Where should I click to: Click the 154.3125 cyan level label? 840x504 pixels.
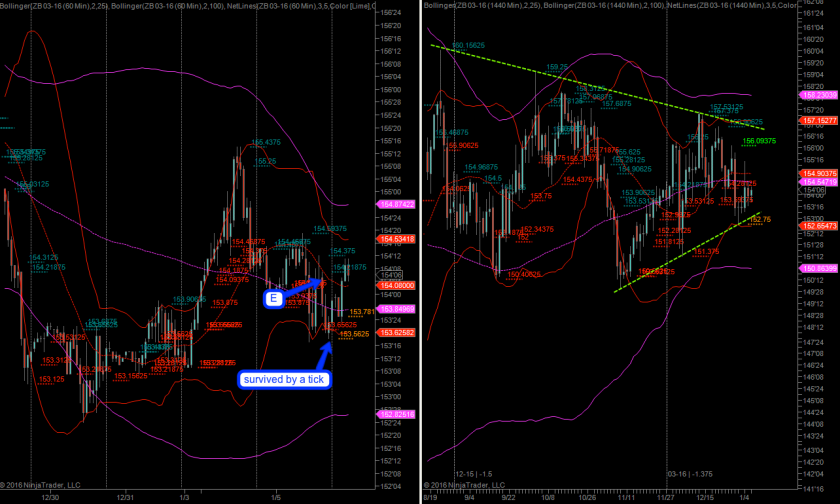pos(43,258)
